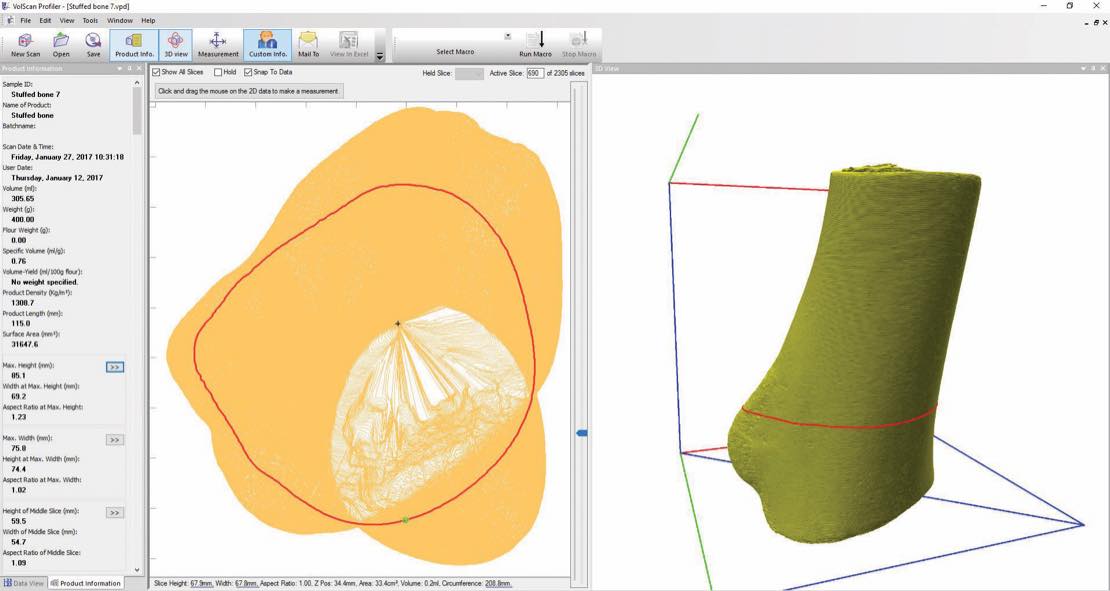Click the blue slice position slider handle

point(582,433)
